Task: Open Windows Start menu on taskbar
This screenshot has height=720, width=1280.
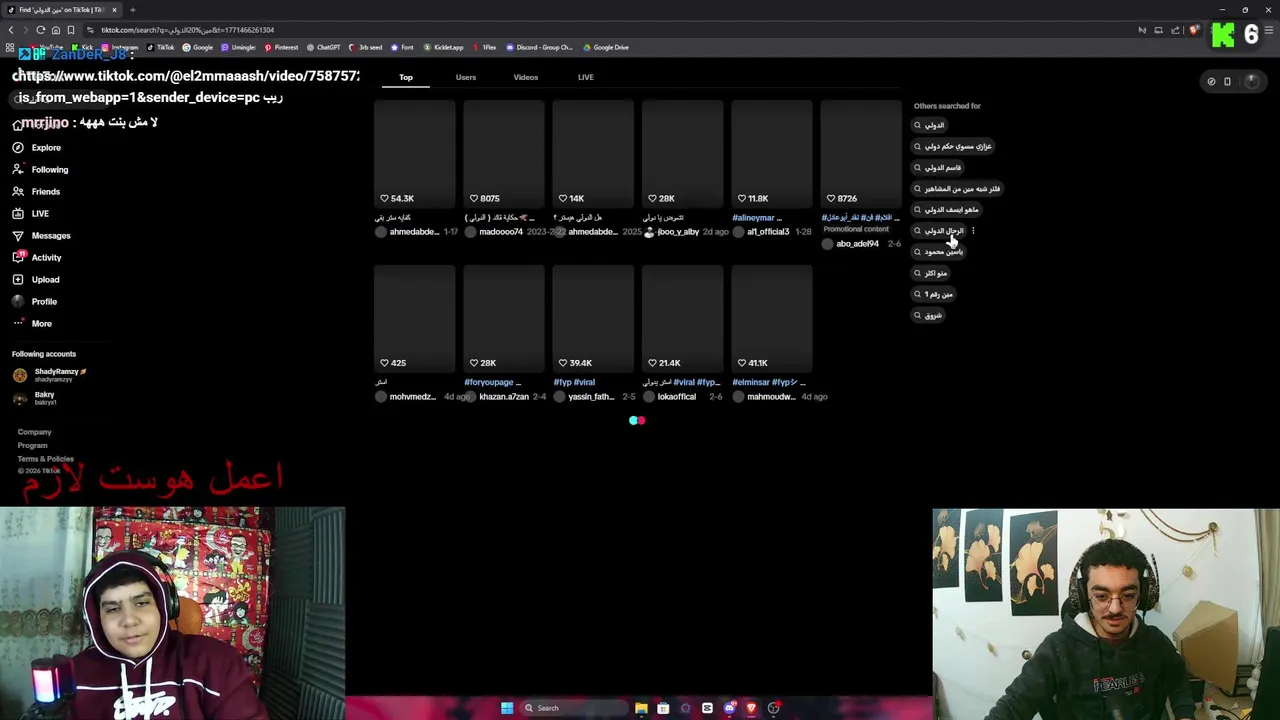Action: 507,708
